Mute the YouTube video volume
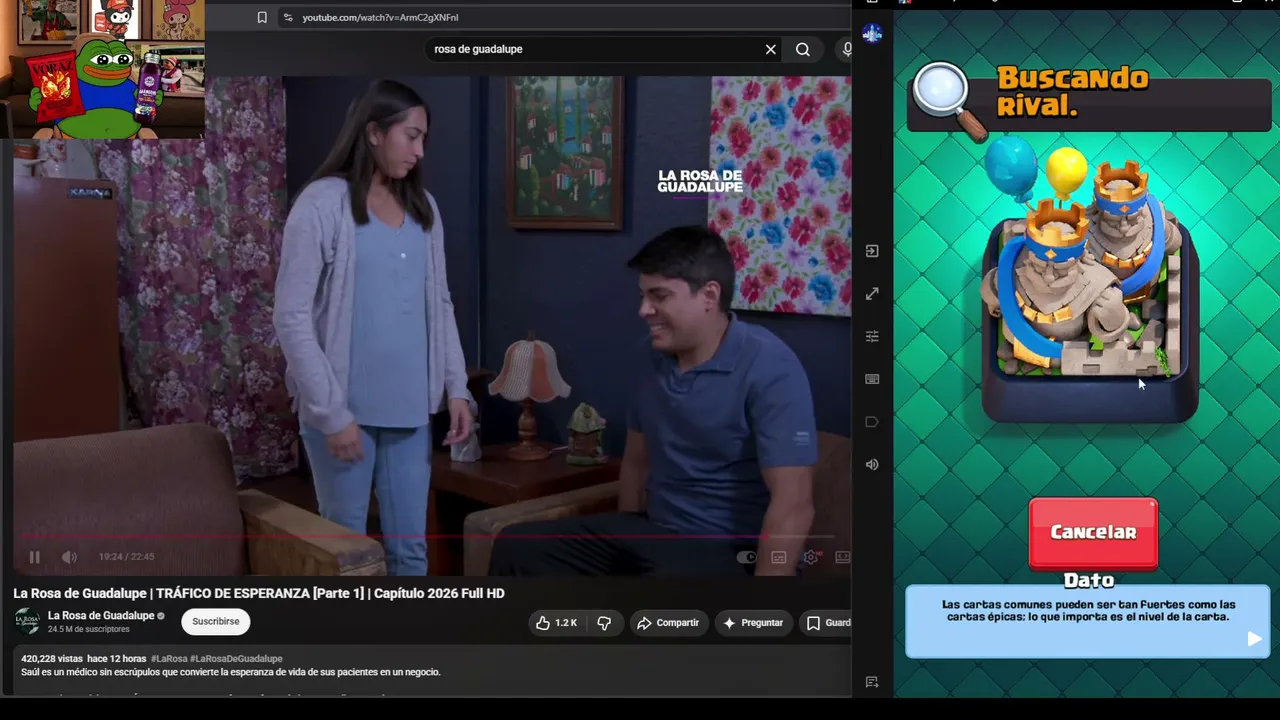This screenshot has height=720, width=1280. tap(69, 557)
